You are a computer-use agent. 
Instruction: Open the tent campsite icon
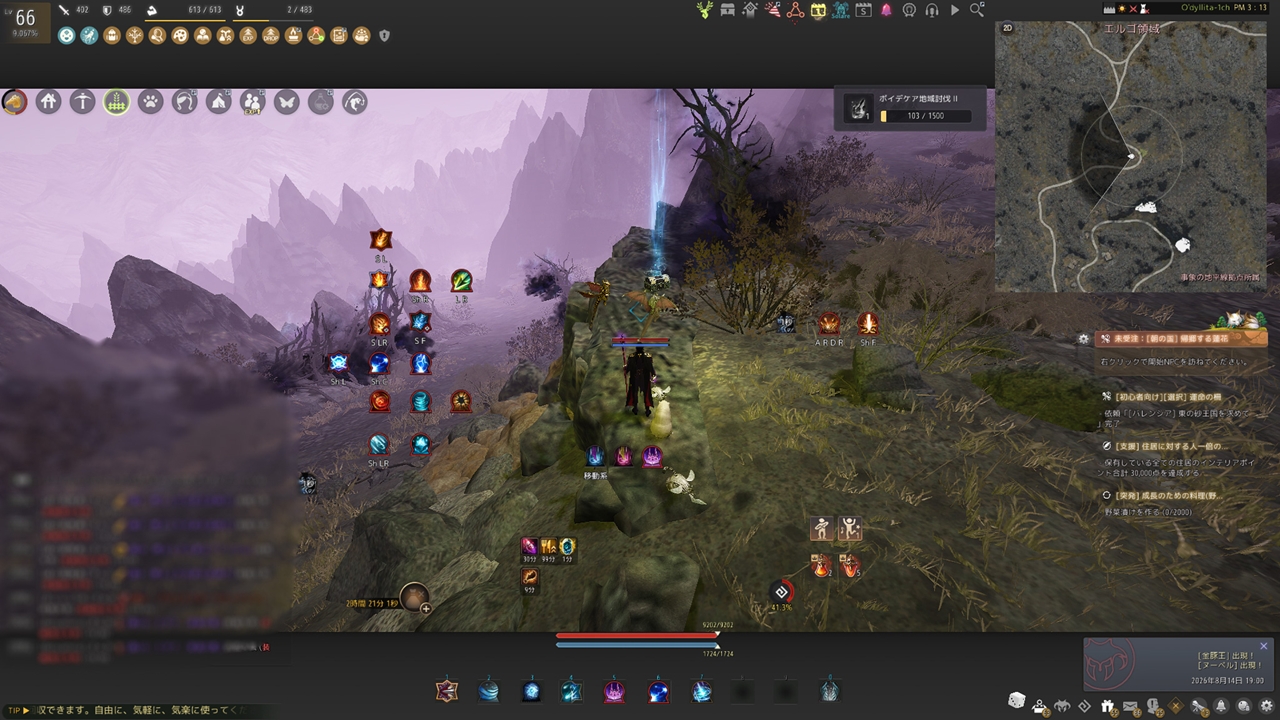[218, 102]
